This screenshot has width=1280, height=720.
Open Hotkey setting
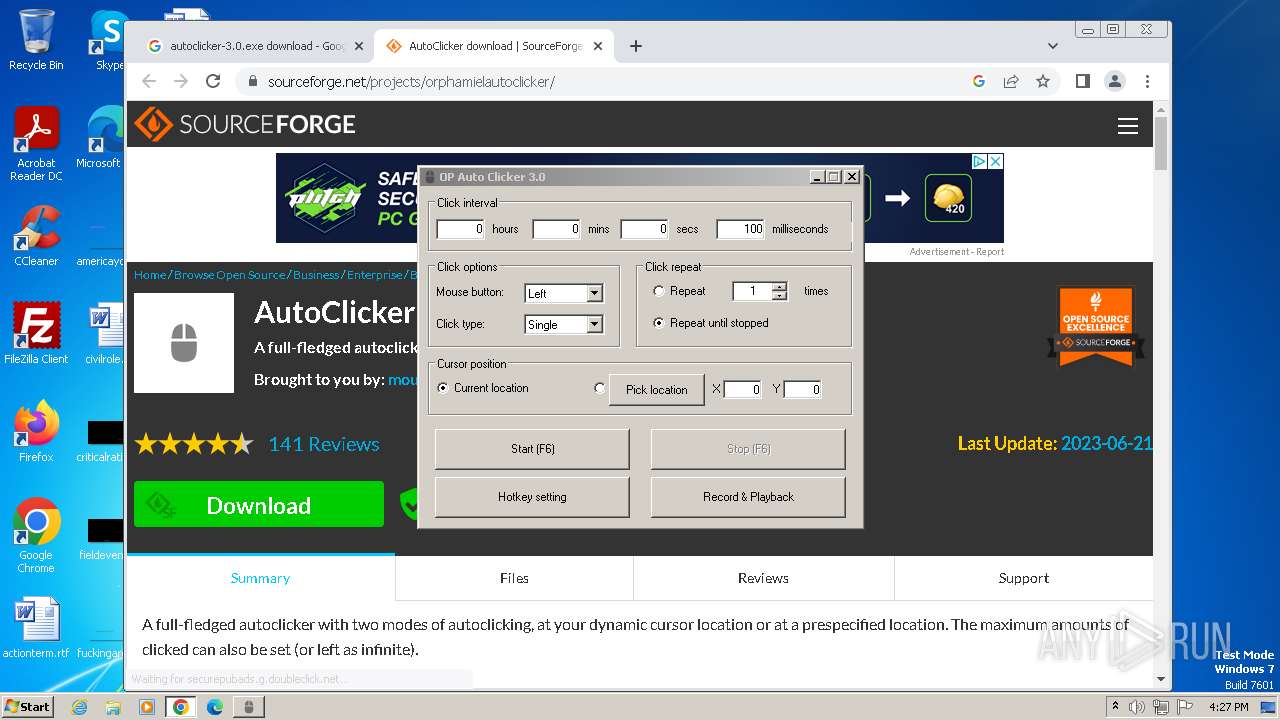pos(532,497)
